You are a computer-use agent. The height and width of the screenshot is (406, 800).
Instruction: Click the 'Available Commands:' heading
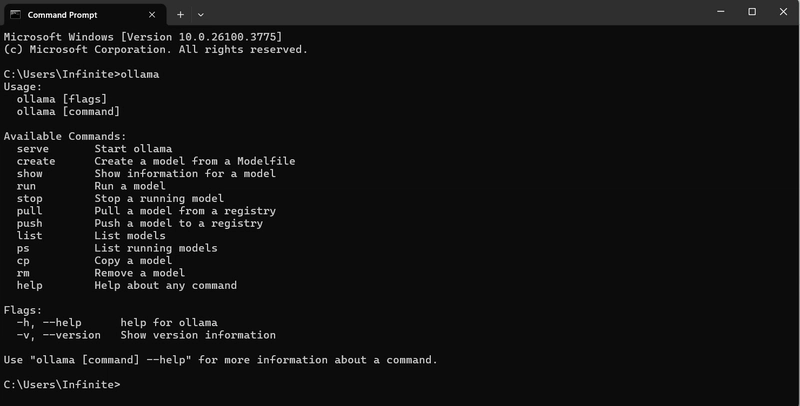[65, 136]
